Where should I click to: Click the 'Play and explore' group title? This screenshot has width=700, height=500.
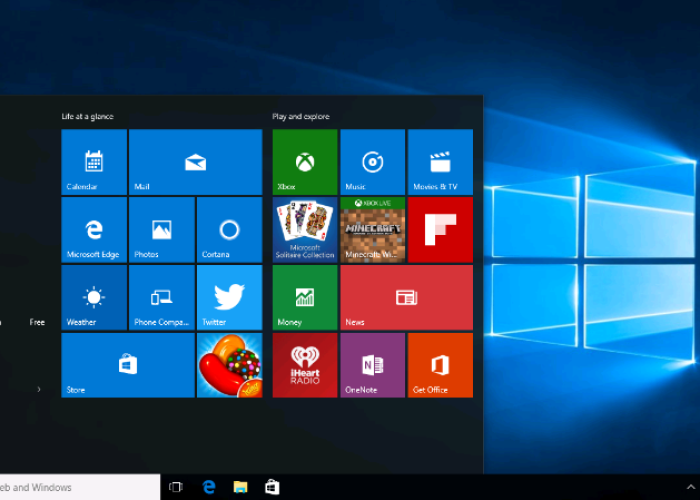[x=301, y=117]
